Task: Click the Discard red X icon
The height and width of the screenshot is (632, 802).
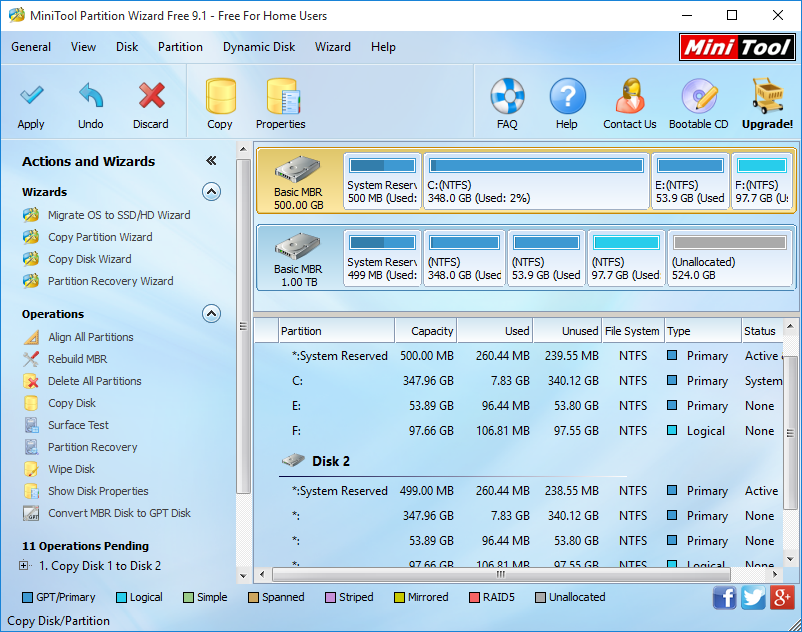Action: [x=151, y=95]
